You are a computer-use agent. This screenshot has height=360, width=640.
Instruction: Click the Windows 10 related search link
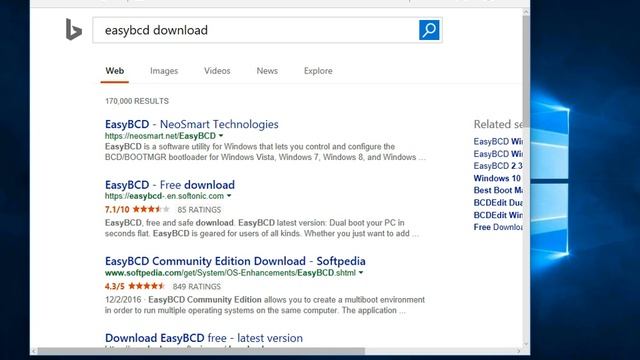click(x=497, y=178)
